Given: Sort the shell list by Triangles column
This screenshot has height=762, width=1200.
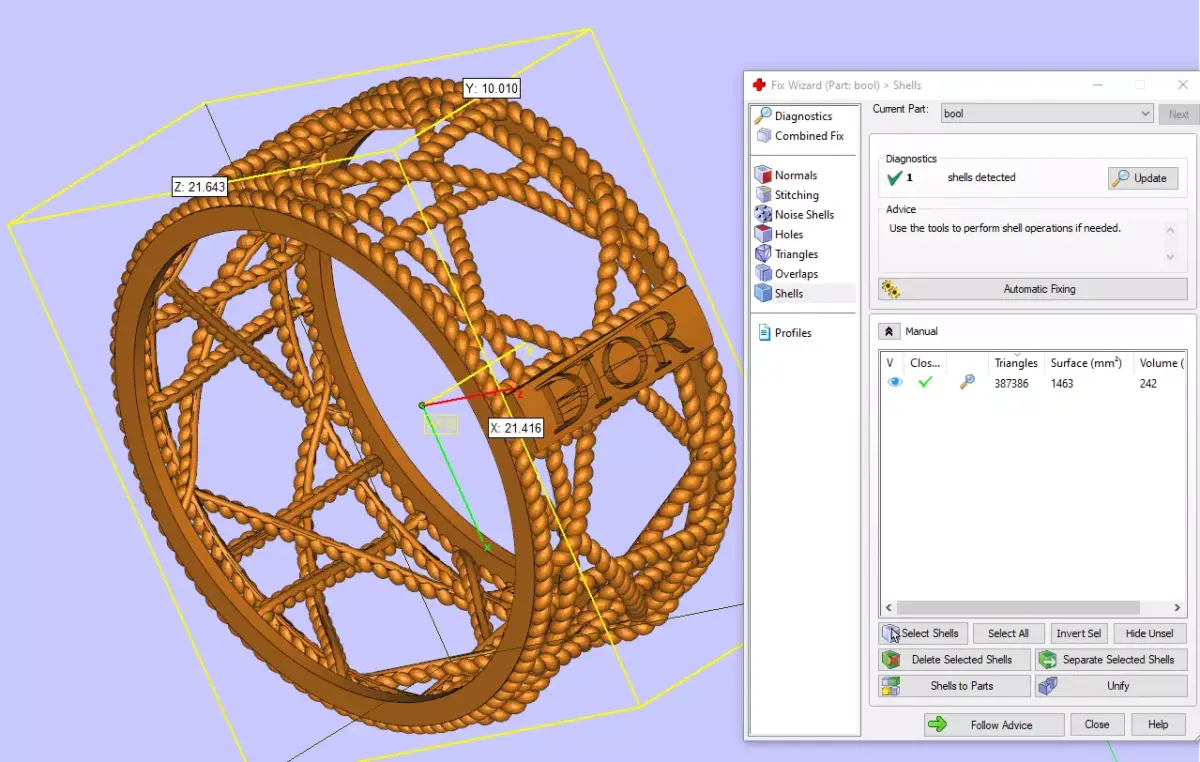Looking at the screenshot, I should click(x=1016, y=363).
